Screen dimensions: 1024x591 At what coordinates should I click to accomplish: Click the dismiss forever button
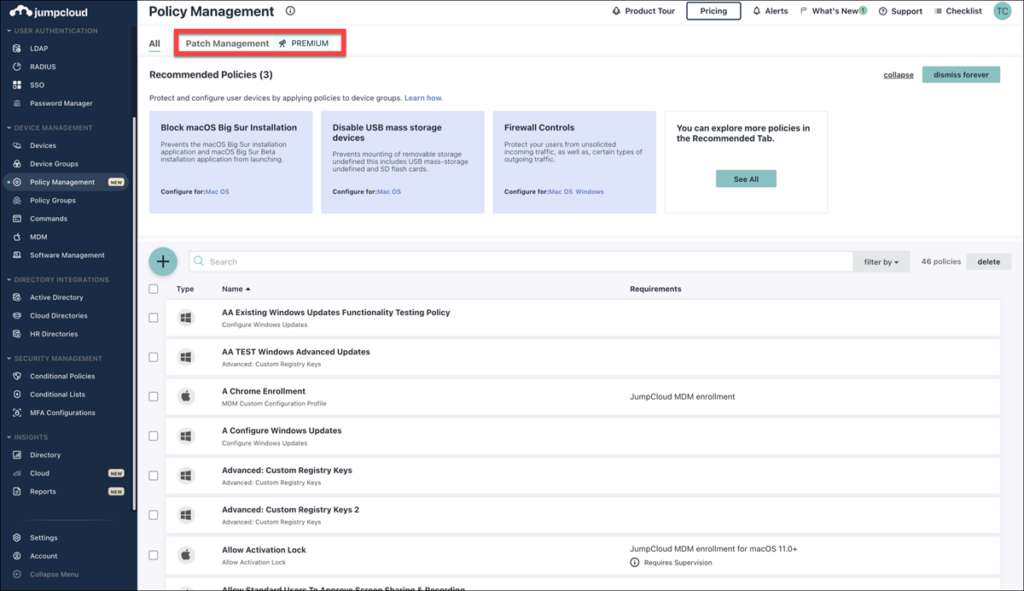pyautogui.click(x=960, y=74)
